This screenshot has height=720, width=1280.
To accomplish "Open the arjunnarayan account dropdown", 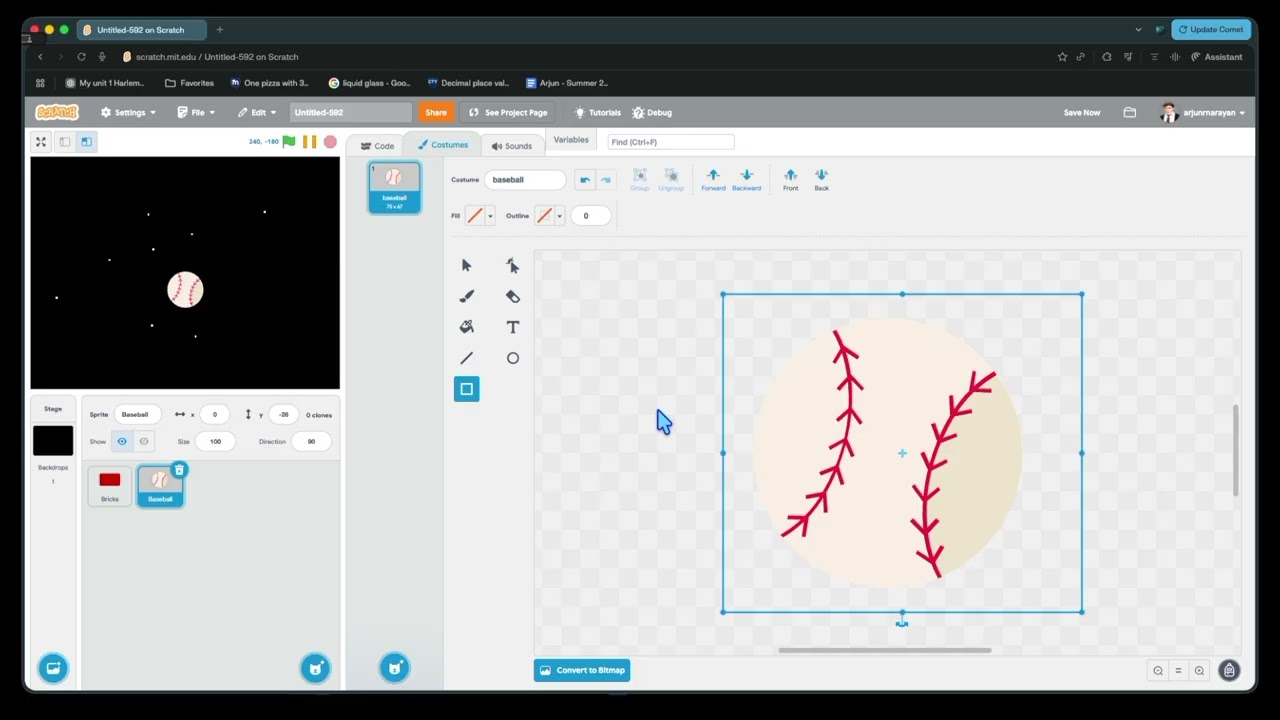I will (x=1203, y=113).
